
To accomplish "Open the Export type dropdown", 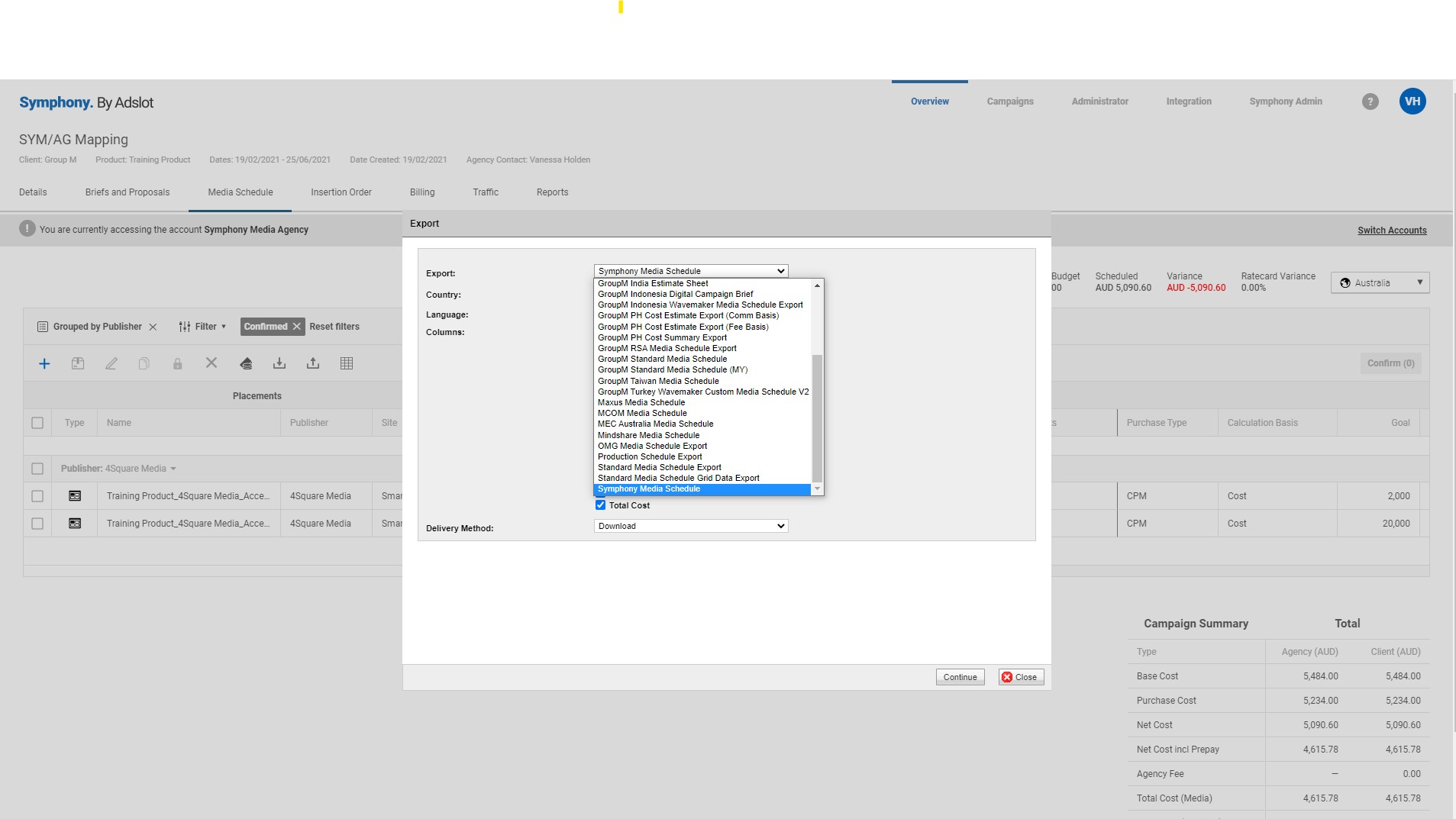I will tap(691, 271).
